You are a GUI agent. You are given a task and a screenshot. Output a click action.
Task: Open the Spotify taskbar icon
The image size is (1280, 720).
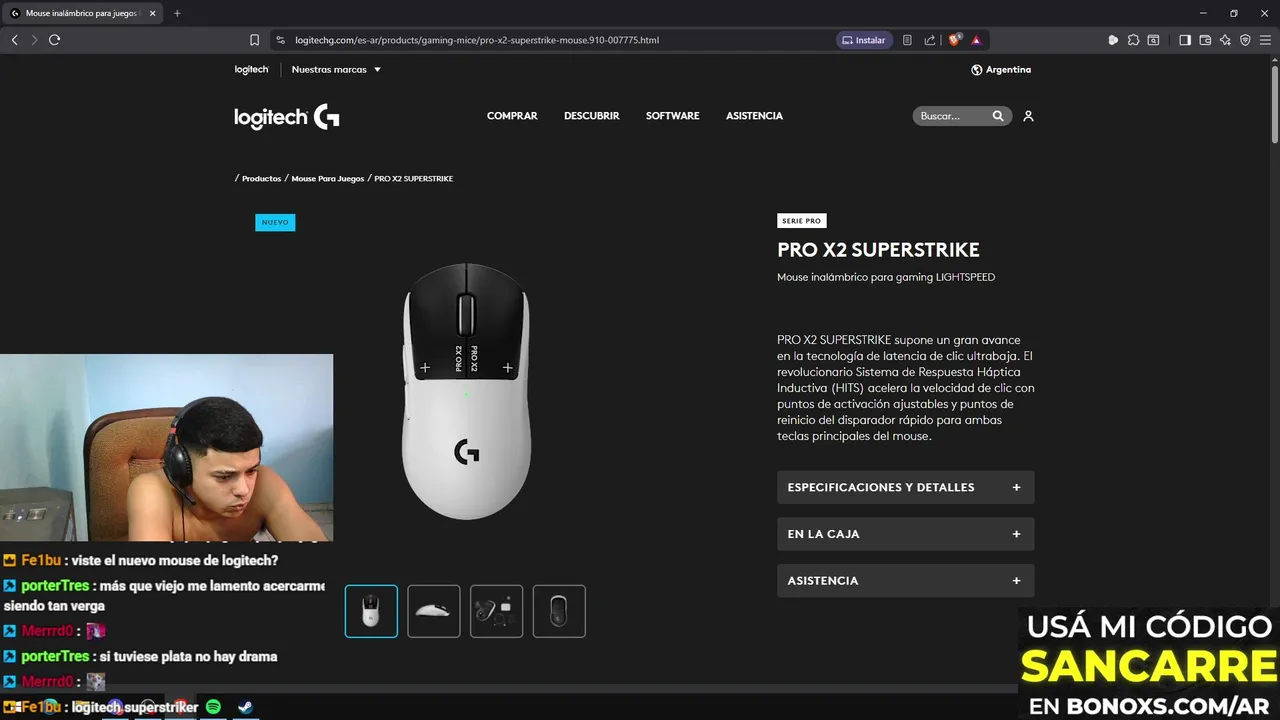point(213,707)
